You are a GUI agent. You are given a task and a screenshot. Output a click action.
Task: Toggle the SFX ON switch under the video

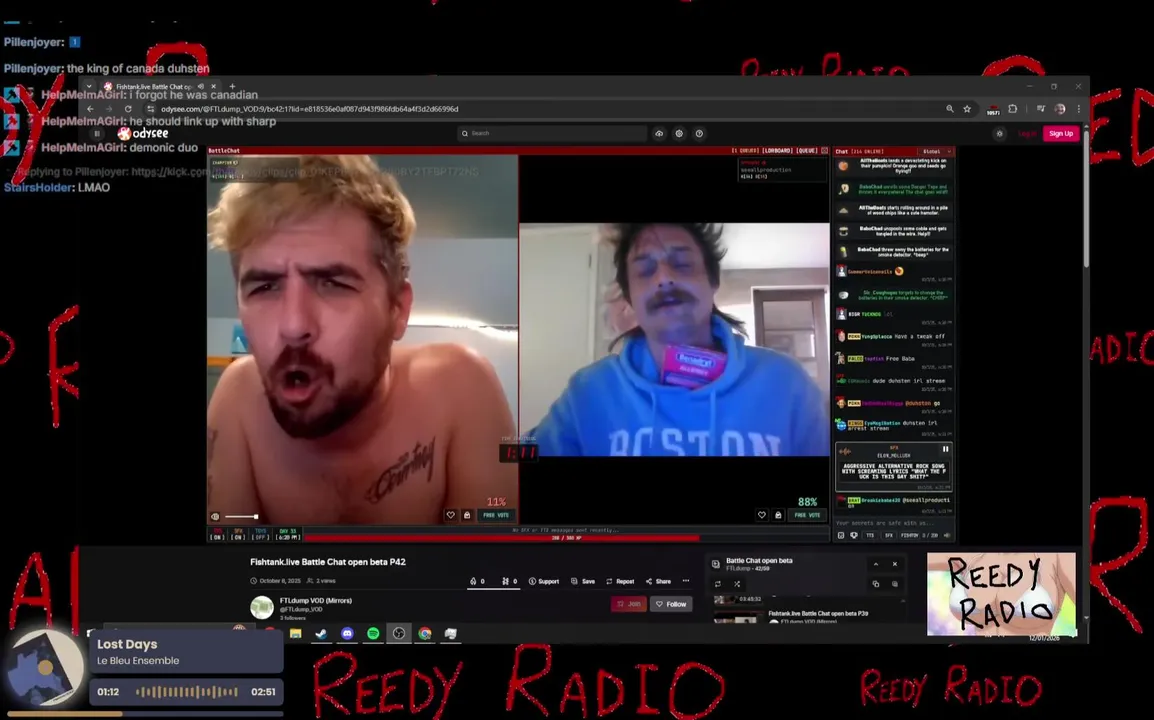(238, 534)
